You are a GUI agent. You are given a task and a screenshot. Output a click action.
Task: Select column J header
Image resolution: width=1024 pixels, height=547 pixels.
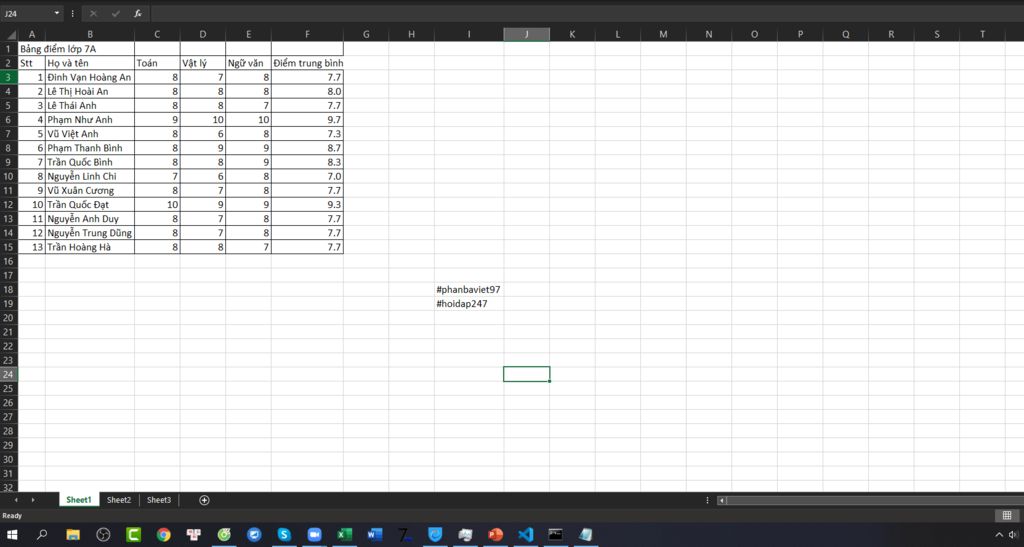tap(526, 35)
